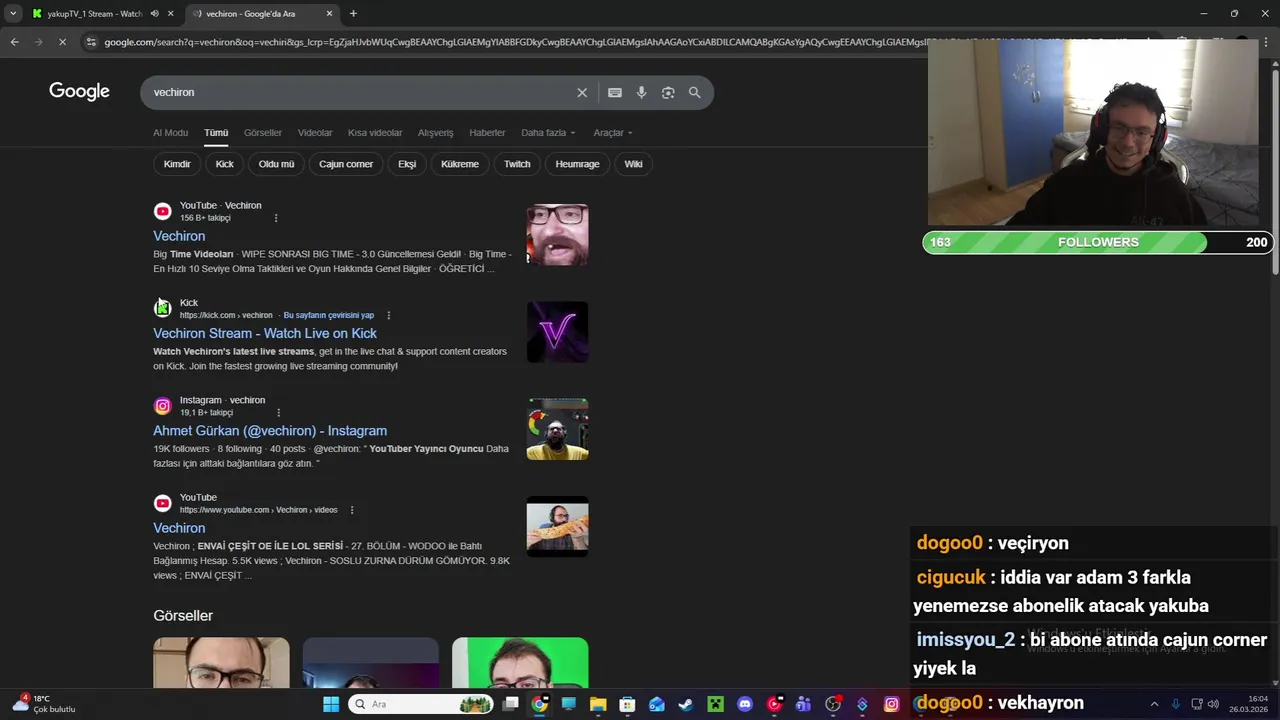Open File Explorer from the taskbar
1280x720 pixels.
click(598, 704)
